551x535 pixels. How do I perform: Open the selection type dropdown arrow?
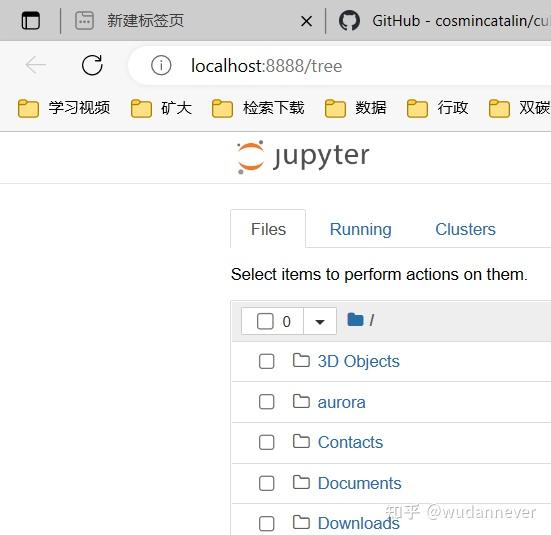click(320, 321)
